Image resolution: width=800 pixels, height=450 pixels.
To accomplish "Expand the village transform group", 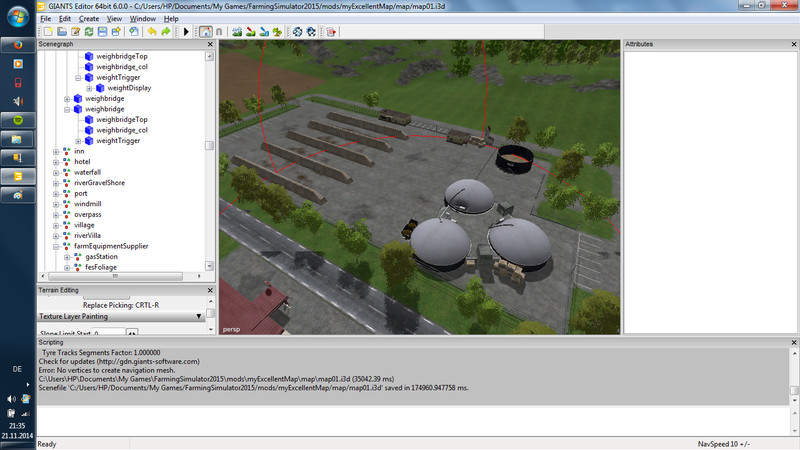I will [x=56, y=226].
